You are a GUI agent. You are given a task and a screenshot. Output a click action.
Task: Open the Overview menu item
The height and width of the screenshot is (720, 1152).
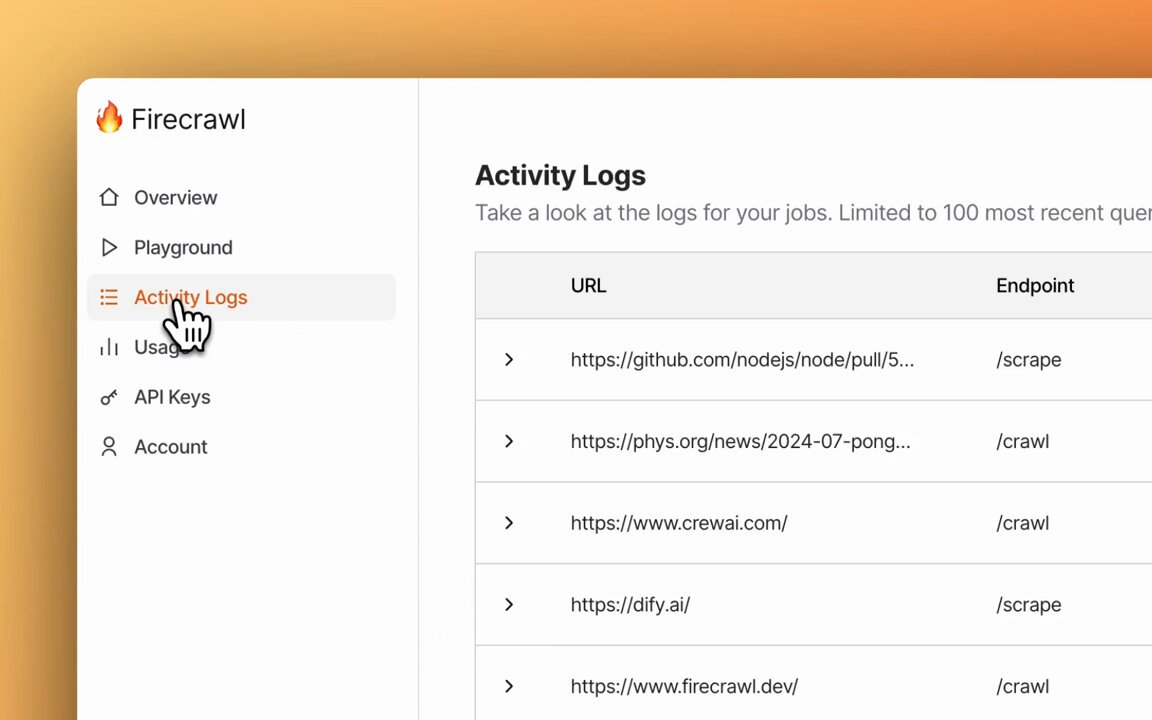175,197
